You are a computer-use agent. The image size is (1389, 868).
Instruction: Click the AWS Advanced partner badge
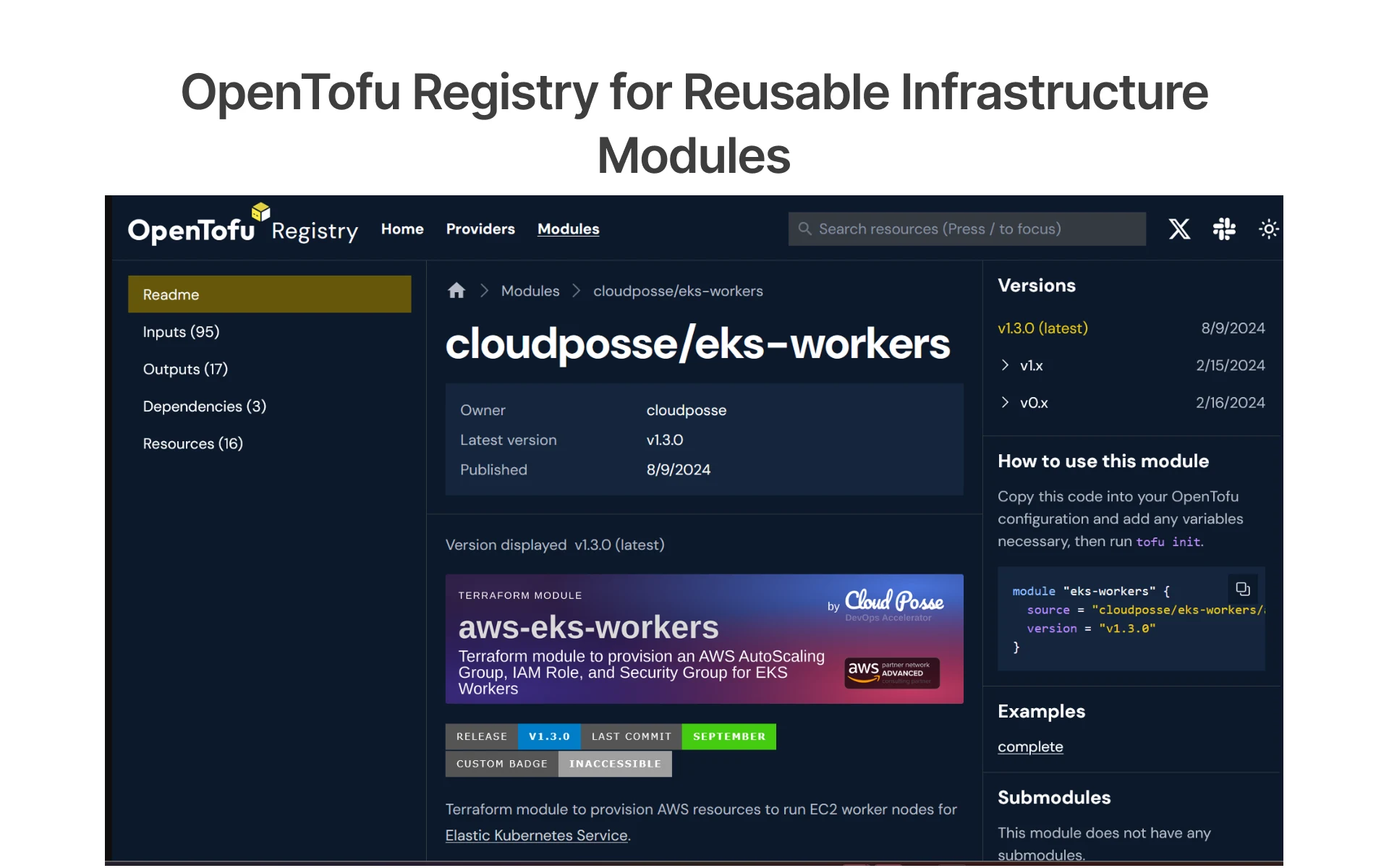point(892,673)
